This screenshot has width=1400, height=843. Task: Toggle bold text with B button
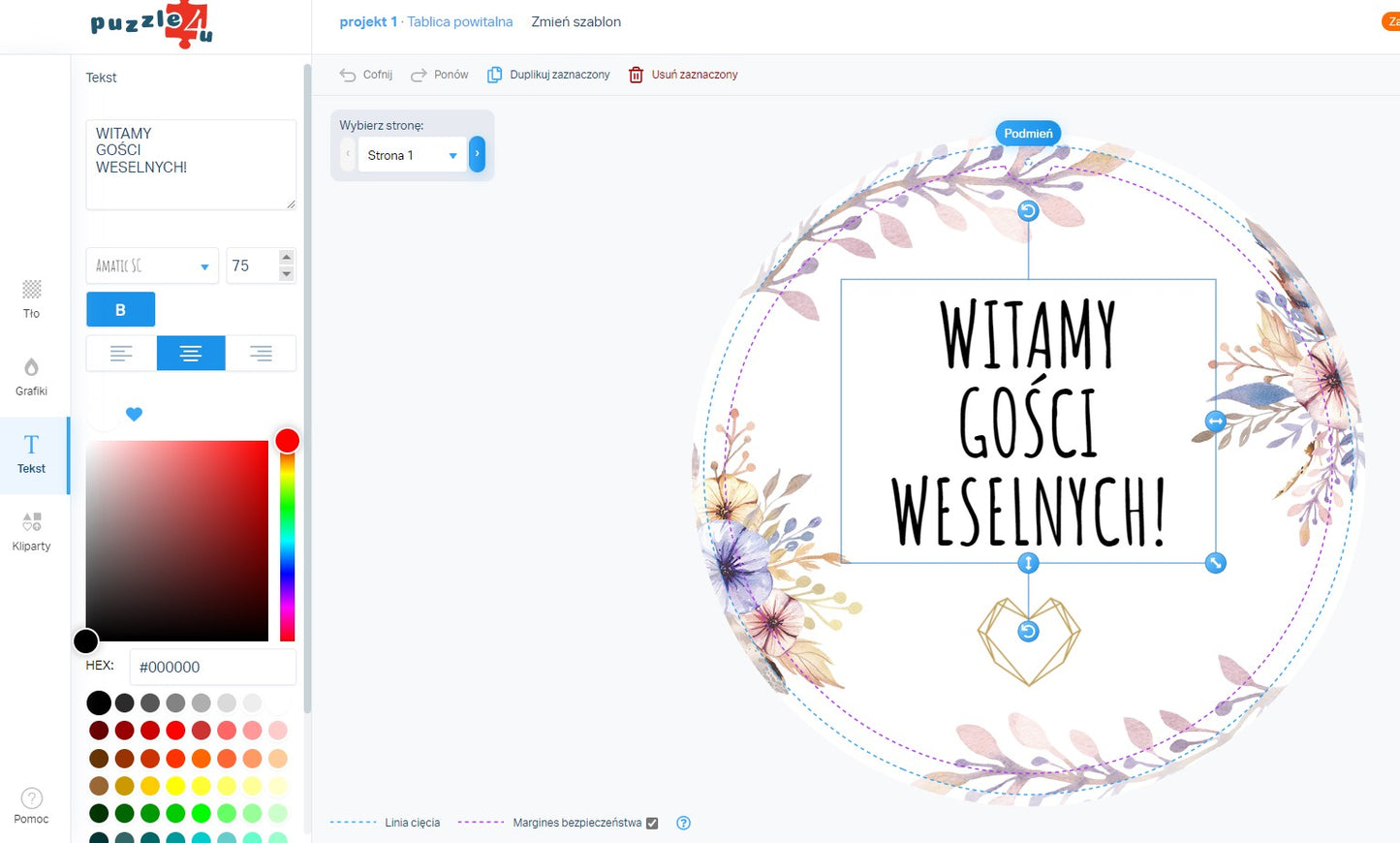click(x=120, y=310)
